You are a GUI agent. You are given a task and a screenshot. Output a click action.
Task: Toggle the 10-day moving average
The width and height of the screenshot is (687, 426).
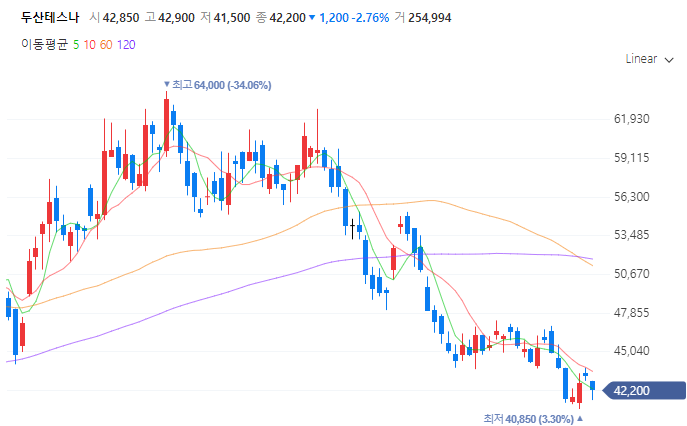[89, 45]
